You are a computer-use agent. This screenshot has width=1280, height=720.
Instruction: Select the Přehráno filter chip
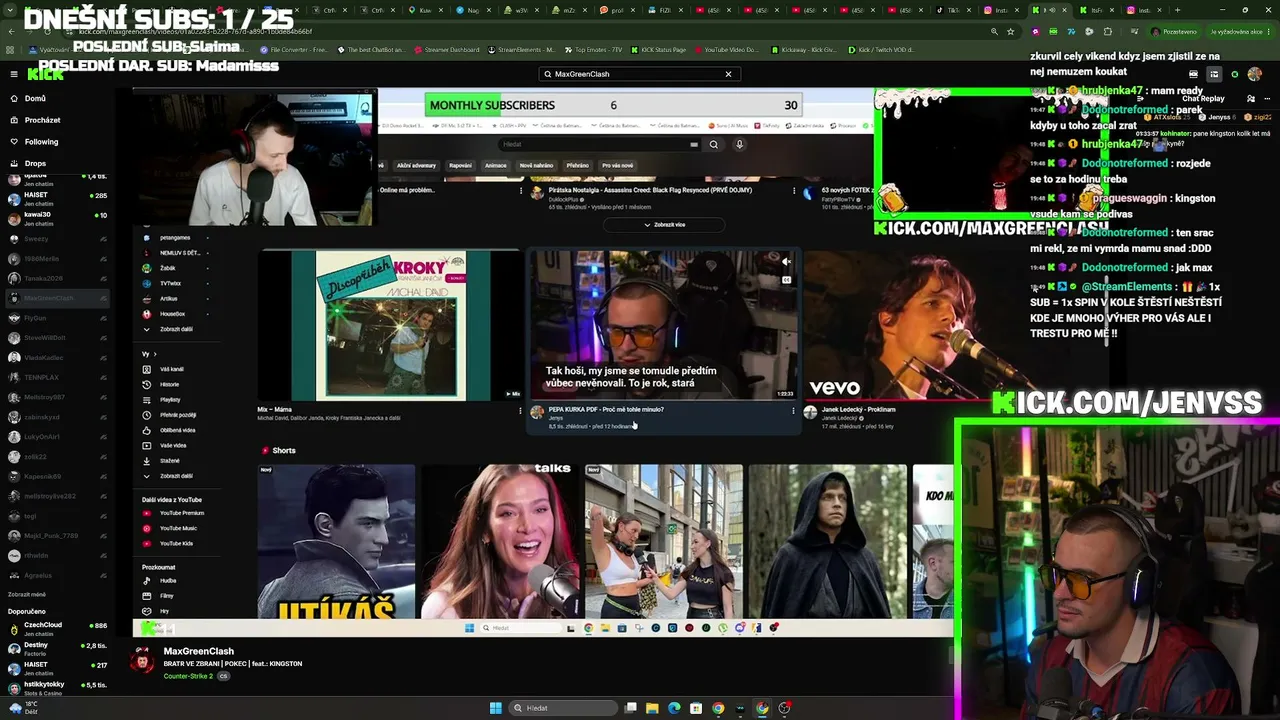coord(577,165)
